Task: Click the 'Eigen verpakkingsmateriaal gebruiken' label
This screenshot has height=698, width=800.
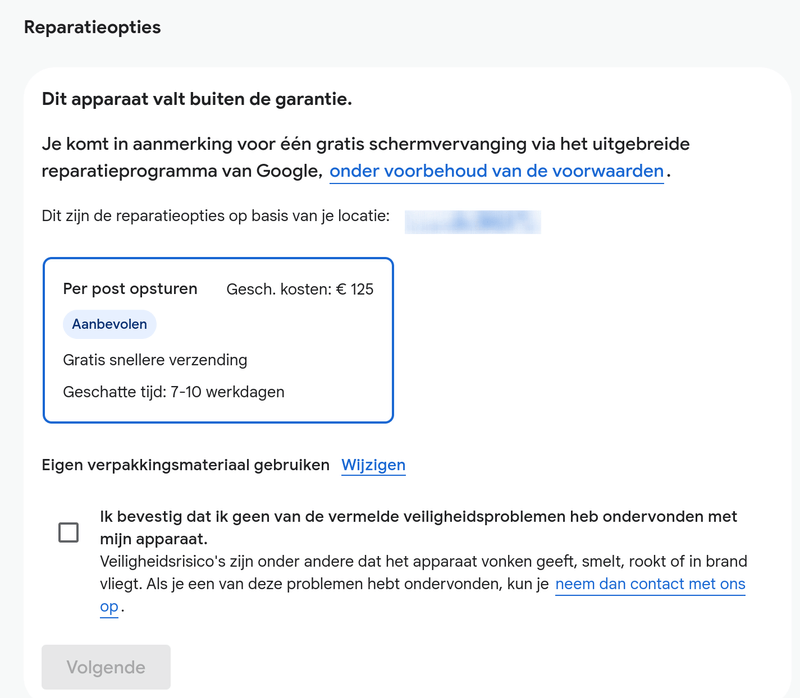Action: pyautogui.click(x=186, y=465)
